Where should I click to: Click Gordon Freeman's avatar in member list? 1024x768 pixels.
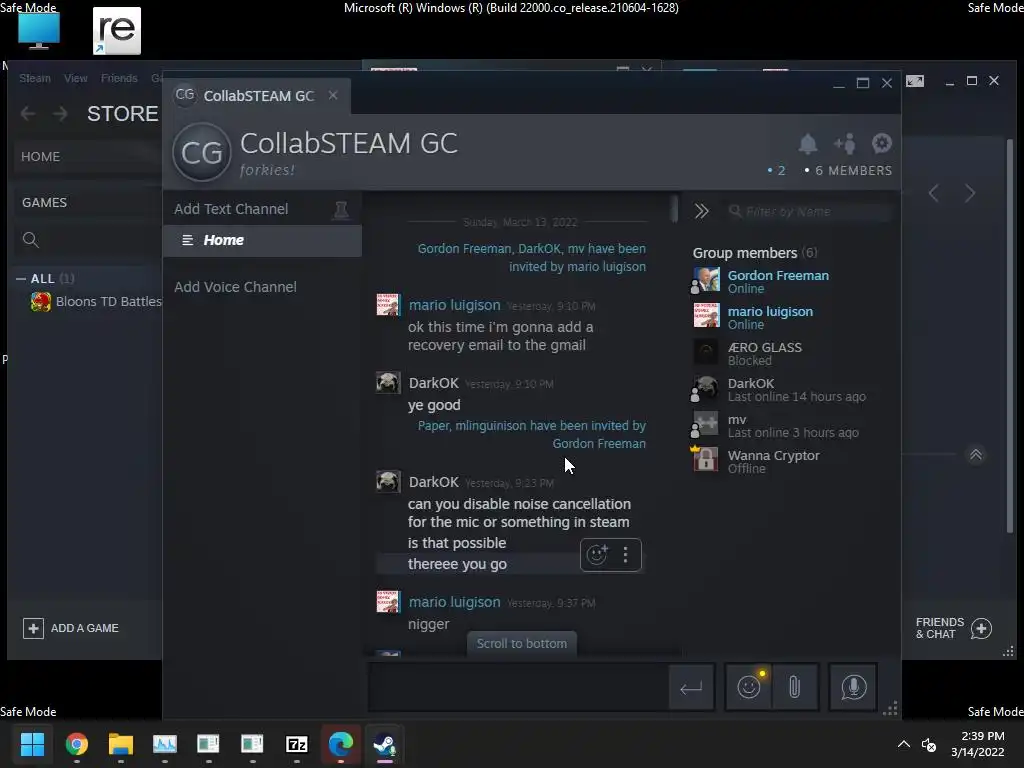706,280
